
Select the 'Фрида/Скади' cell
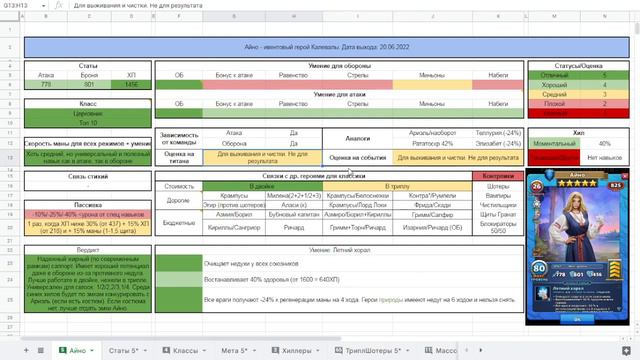coord(432,205)
